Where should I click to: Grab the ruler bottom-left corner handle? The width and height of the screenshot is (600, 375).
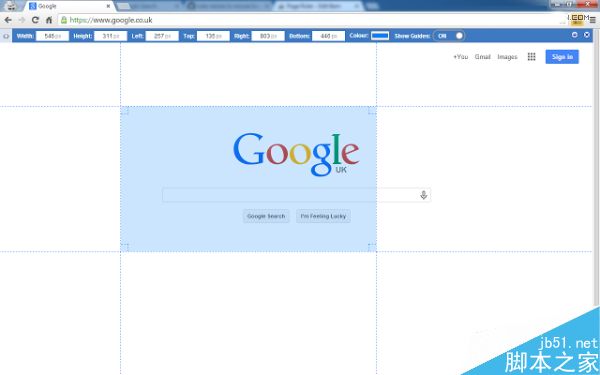[x=124, y=248]
